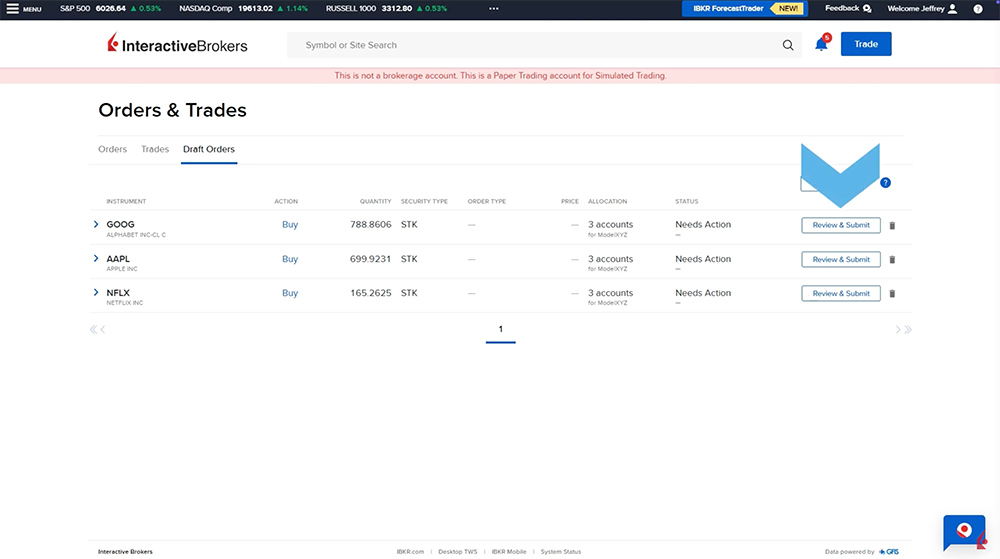Open IBKR ForecastTrader banner button
The height and width of the screenshot is (559, 1000).
tap(744, 9)
